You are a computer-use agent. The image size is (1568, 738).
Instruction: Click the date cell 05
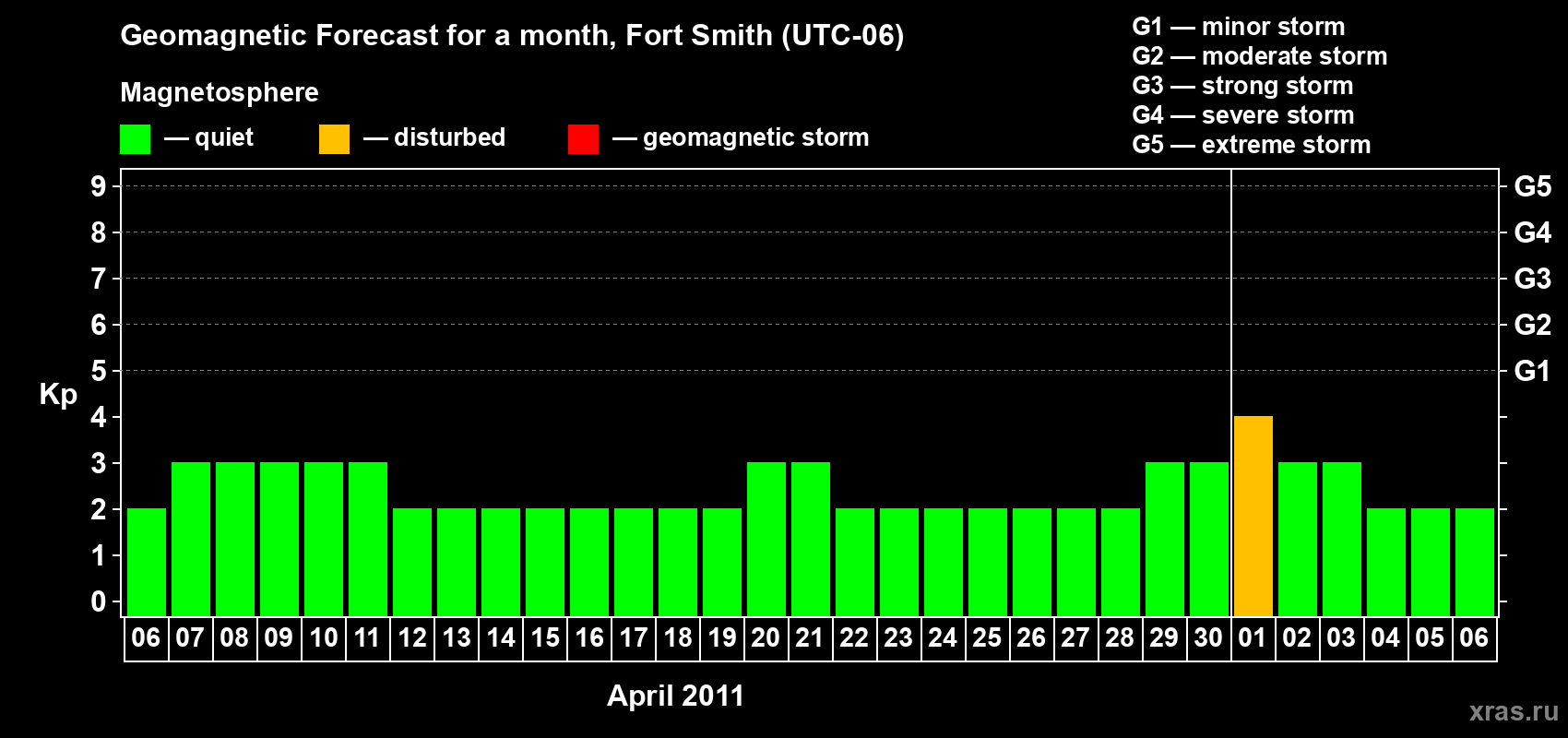click(1430, 638)
